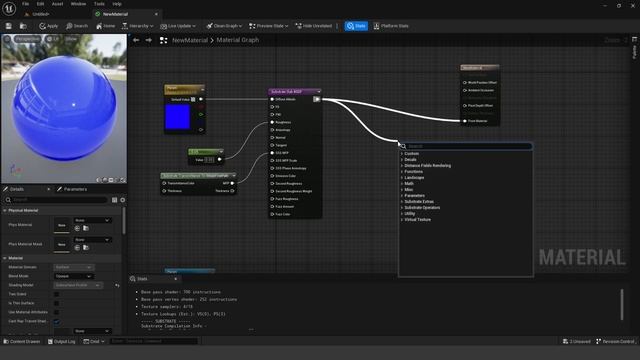
Task: Click the graph forward arrow
Action: pyautogui.click(x=149, y=40)
